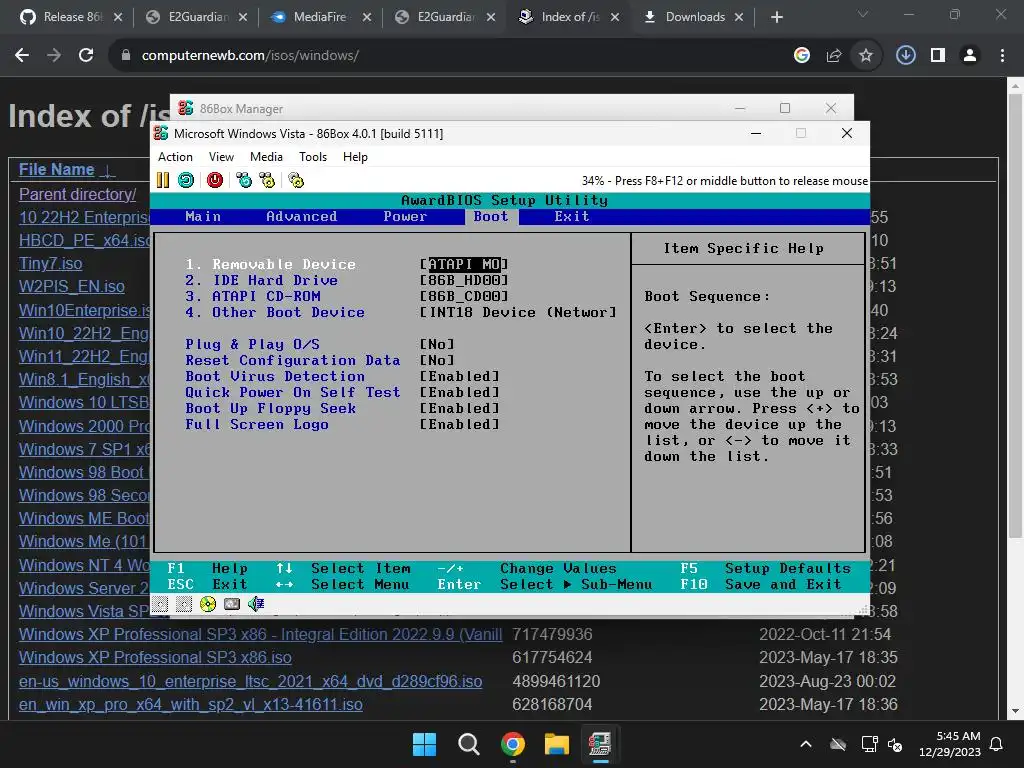Click the second floppy drive status icon
This screenshot has height=768, width=1024.
[184, 604]
